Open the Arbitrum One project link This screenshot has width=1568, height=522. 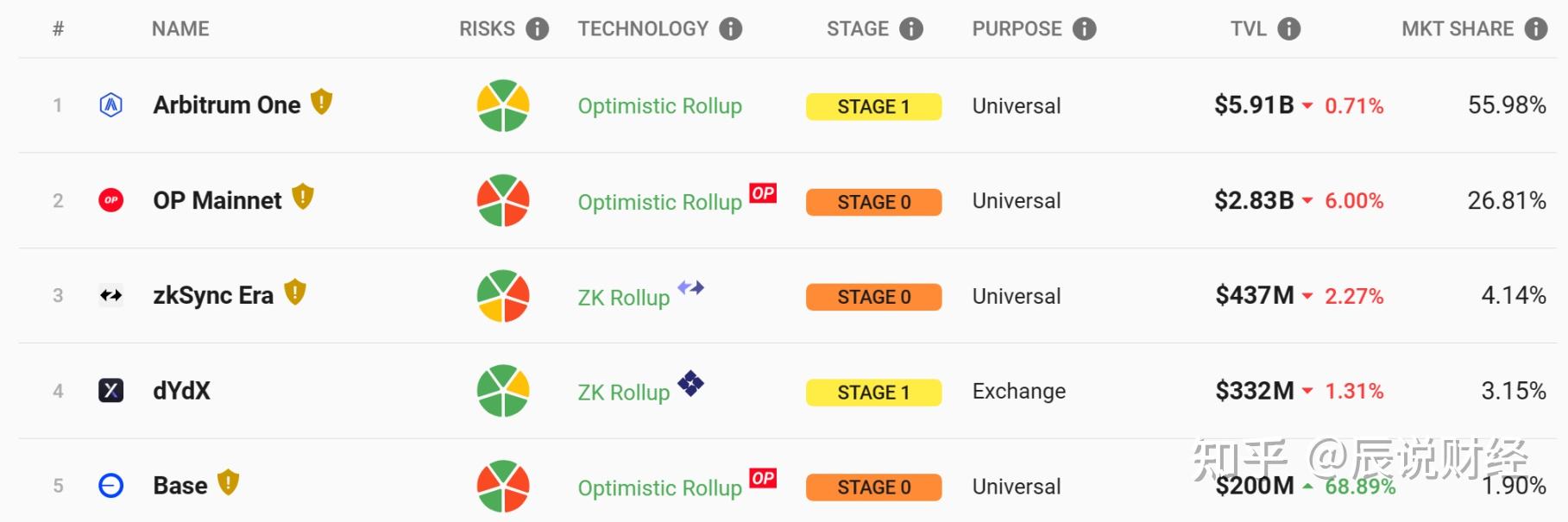(x=227, y=105)
